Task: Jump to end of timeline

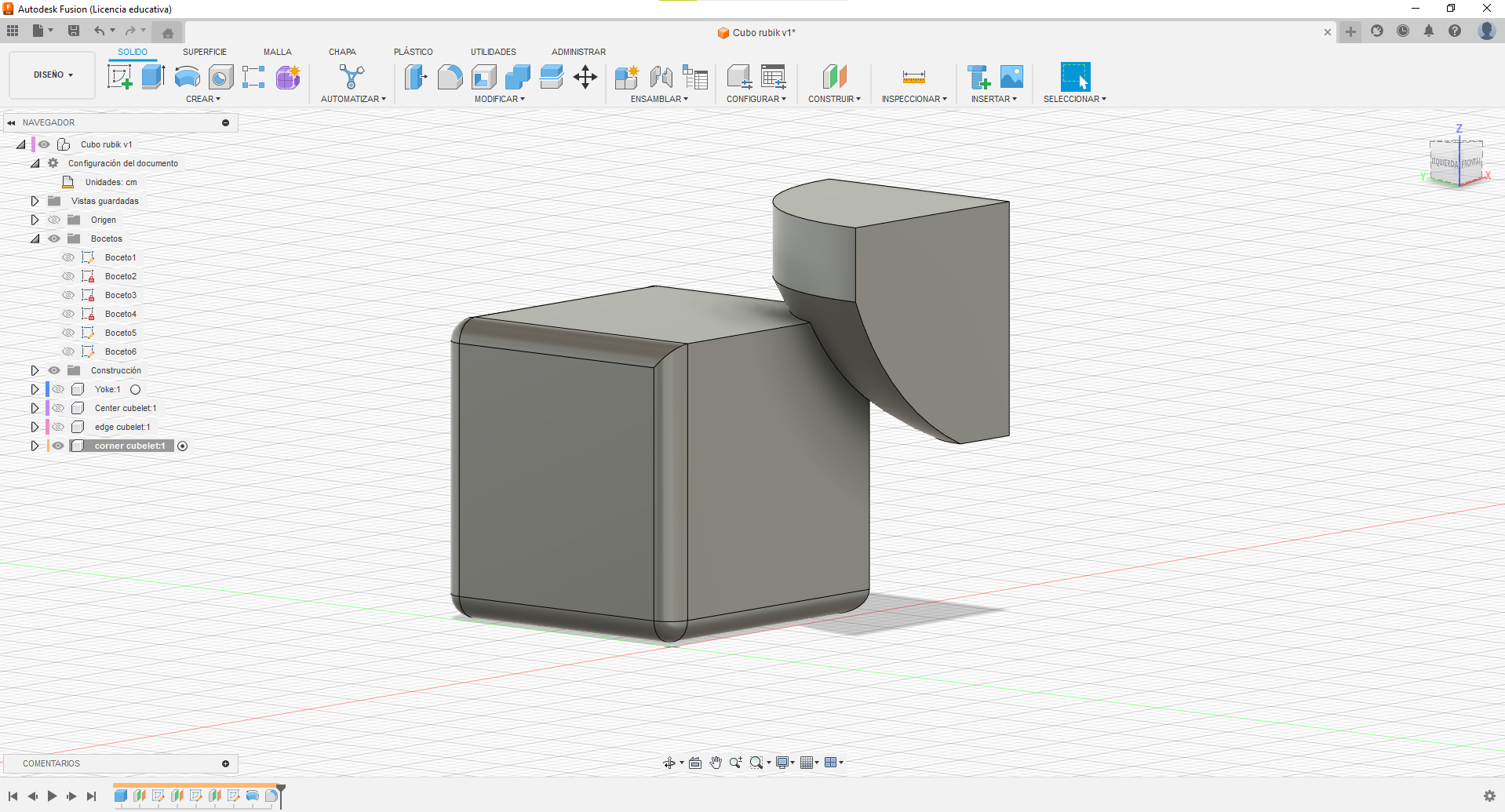Action: tap(91, 796)
